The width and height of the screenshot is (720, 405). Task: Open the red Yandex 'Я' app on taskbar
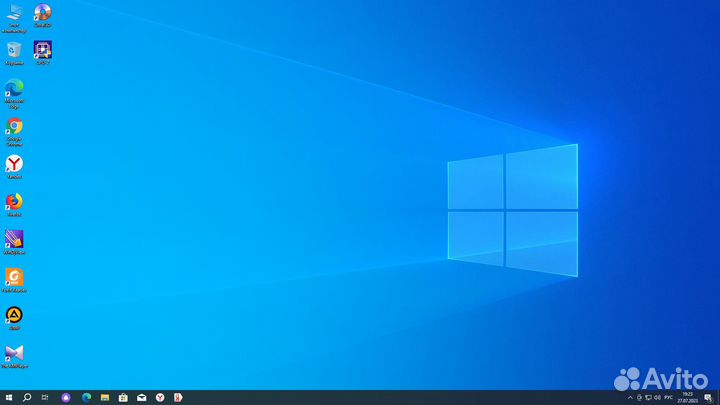[x=178, y=398]
